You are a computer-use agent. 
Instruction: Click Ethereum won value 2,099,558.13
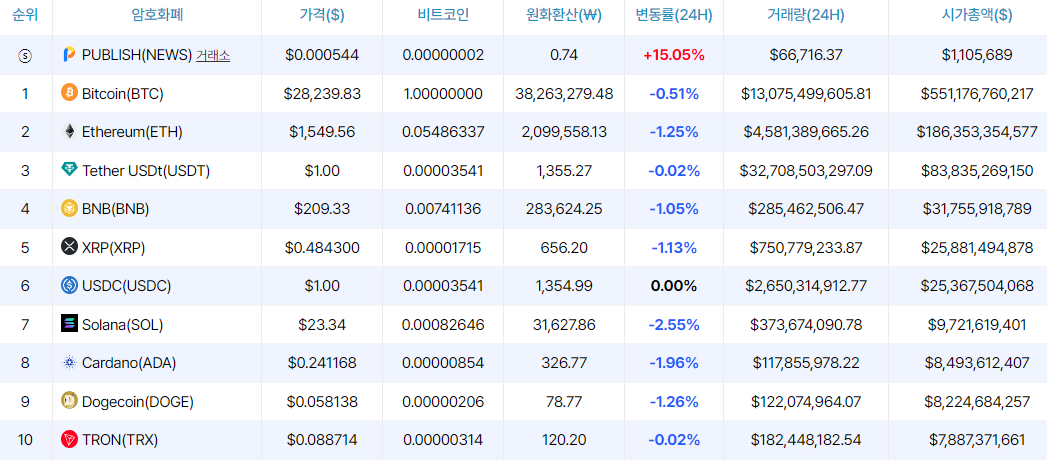coord(564,132)
